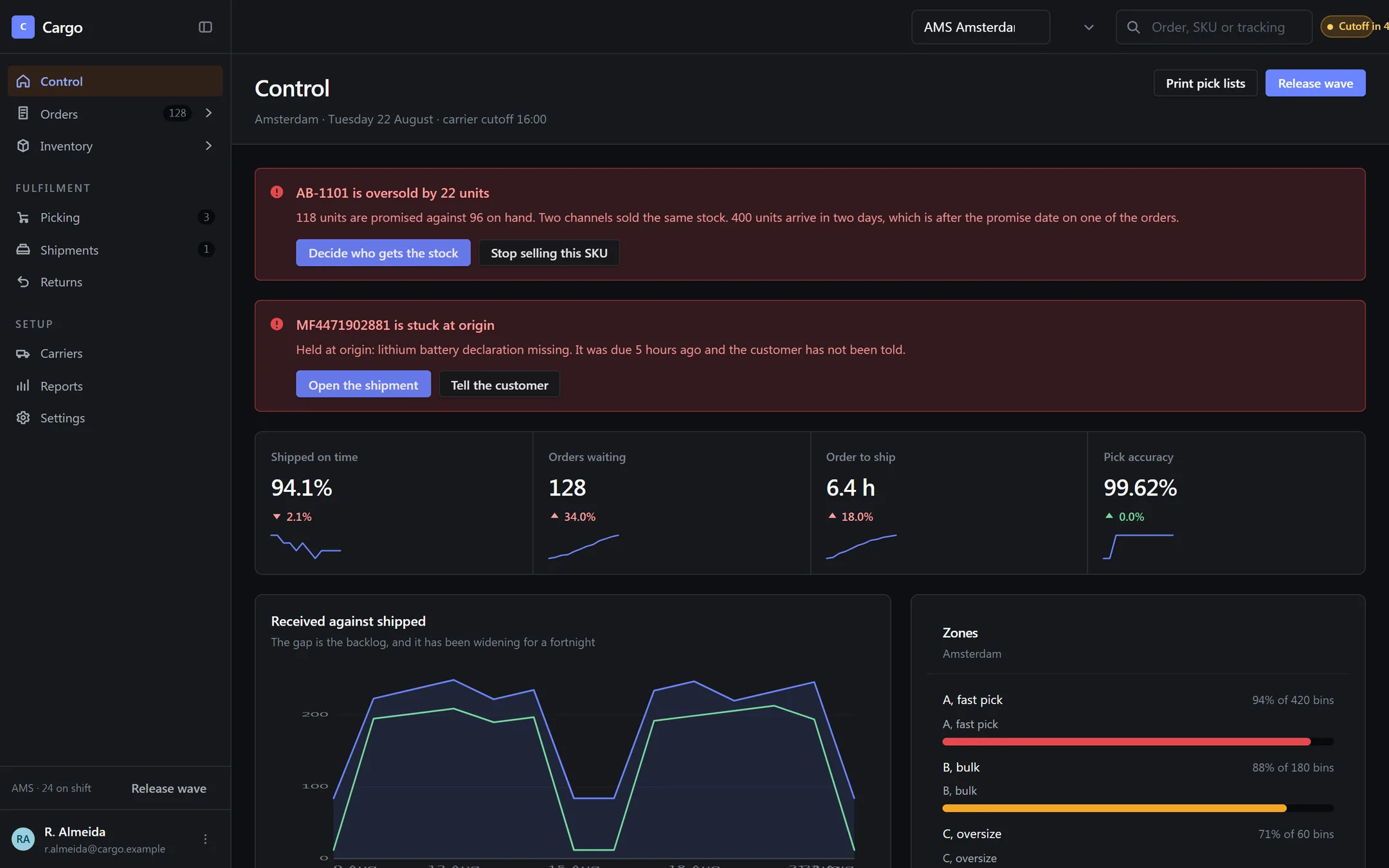Open Carriers truck icon
The width and height of the screenshot is (1389, 868).
[x=23, y=354]
